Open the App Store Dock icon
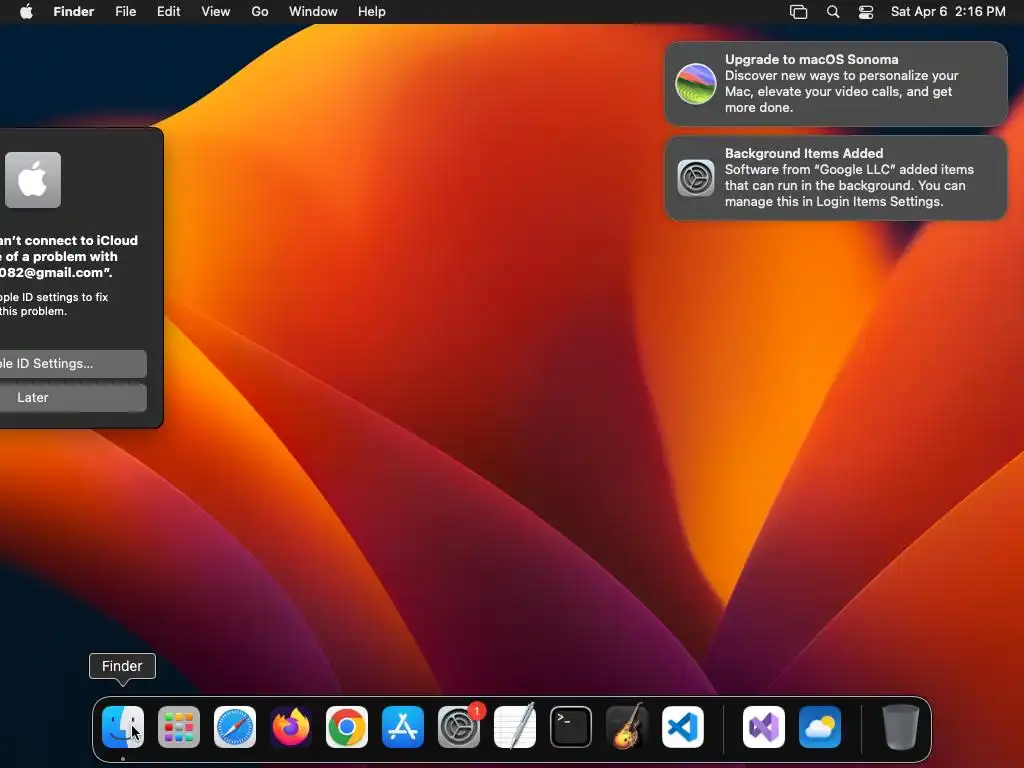This screenshot has width=1024, height=768. click(403, 727)
